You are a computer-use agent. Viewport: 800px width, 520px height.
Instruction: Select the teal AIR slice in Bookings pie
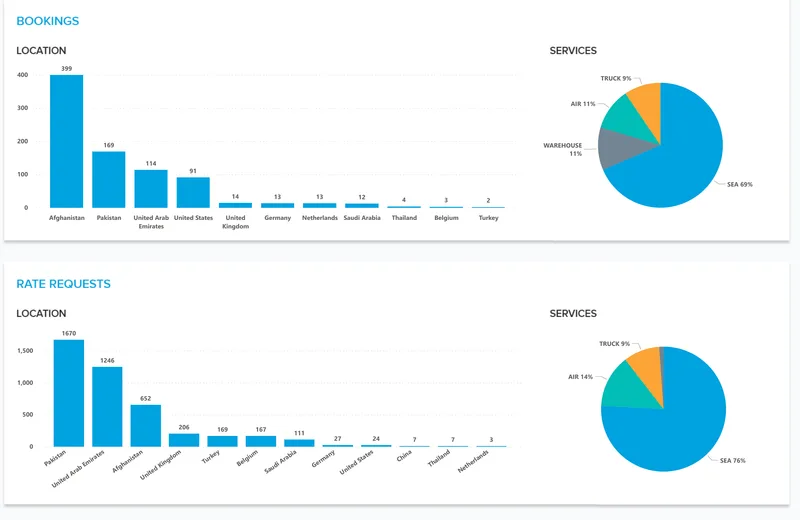[625, 115]
